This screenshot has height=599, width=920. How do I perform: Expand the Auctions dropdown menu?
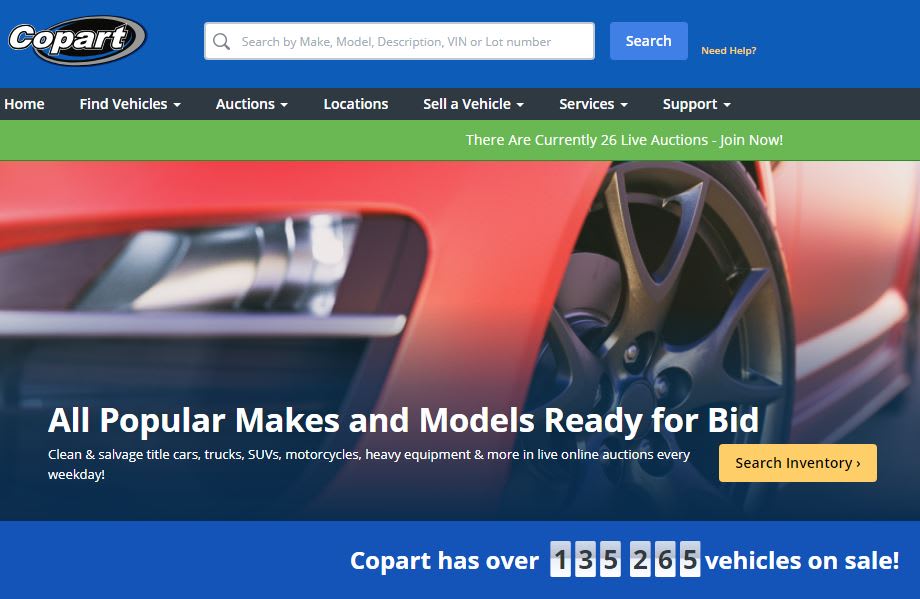tap(252, 104)
